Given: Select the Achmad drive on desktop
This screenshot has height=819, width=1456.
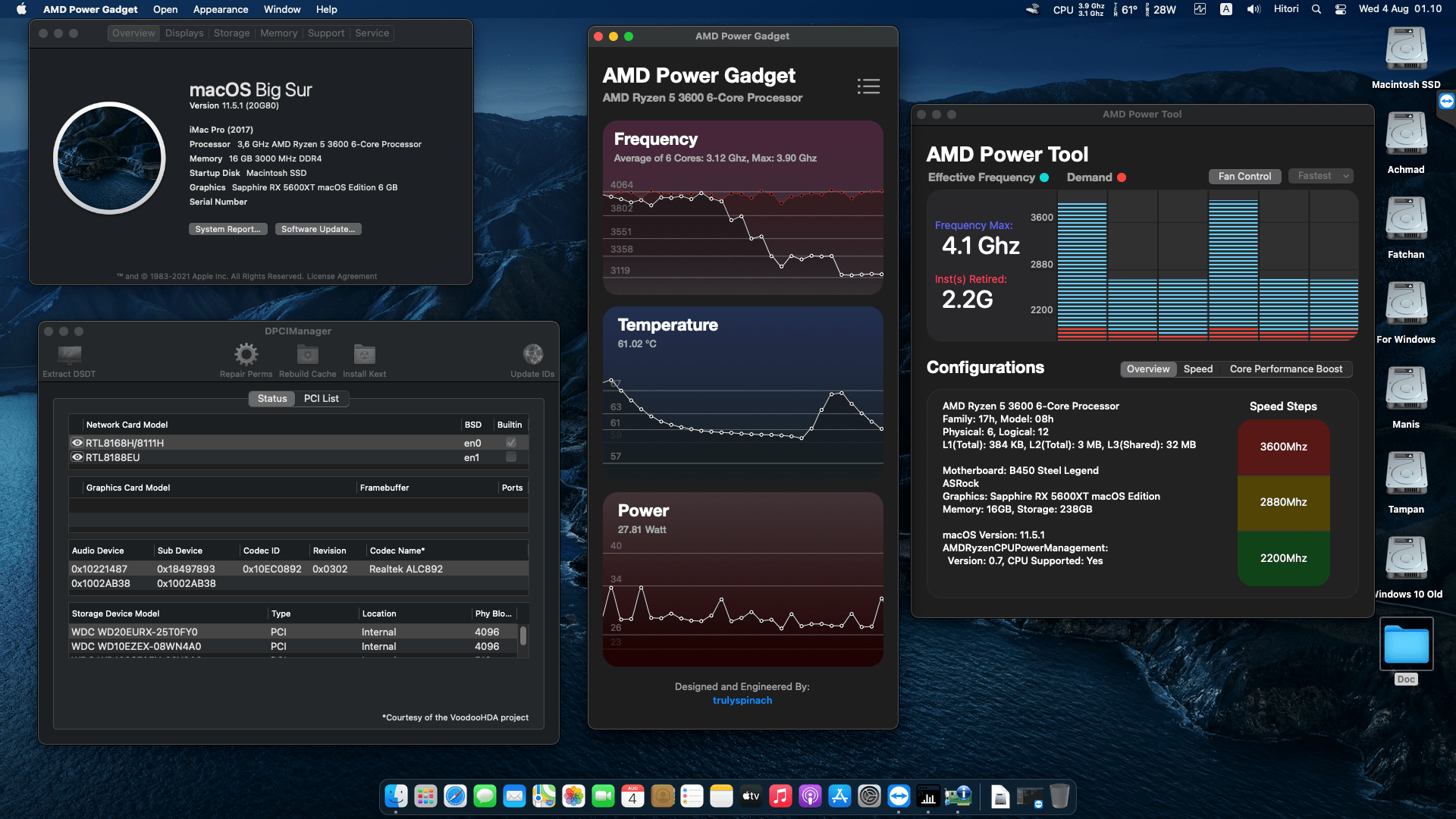Looking at the screenshot, I should 1406,133.
